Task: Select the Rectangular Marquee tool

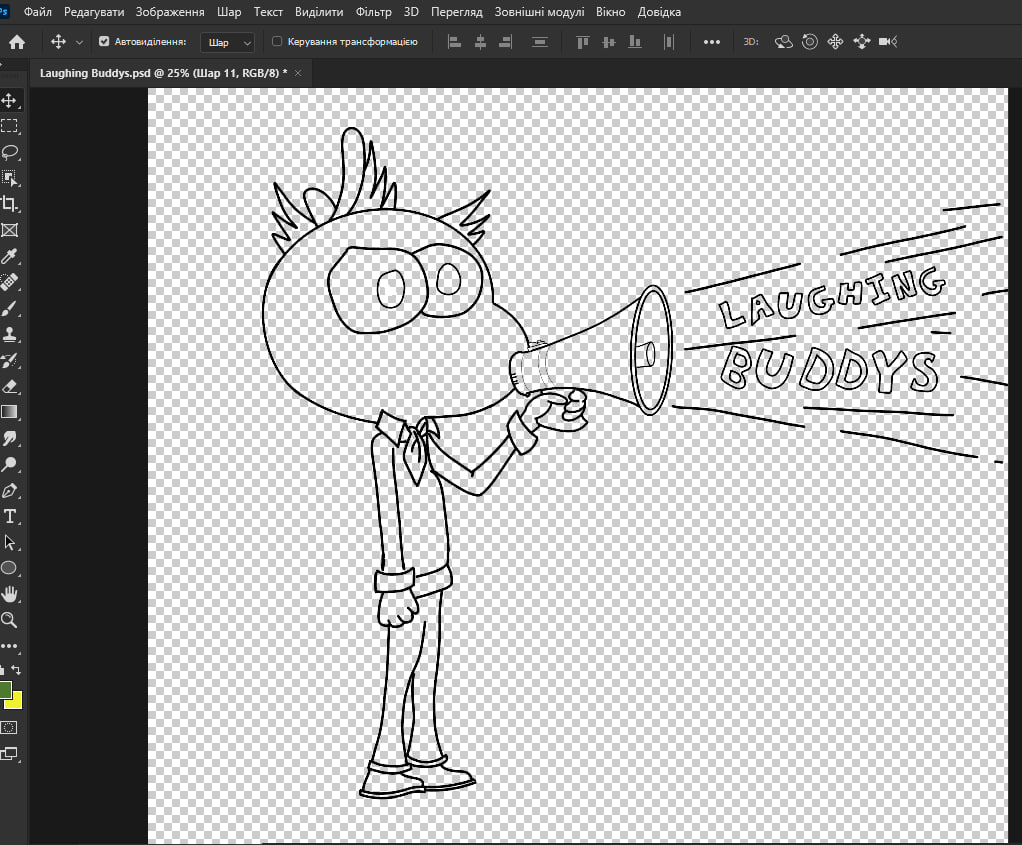Action: click(9, 126)
